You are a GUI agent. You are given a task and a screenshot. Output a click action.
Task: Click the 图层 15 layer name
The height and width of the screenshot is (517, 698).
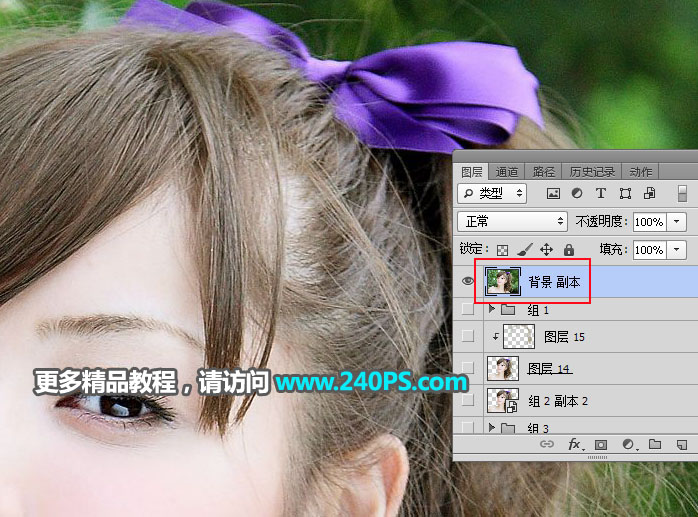[x=564, y=337]
